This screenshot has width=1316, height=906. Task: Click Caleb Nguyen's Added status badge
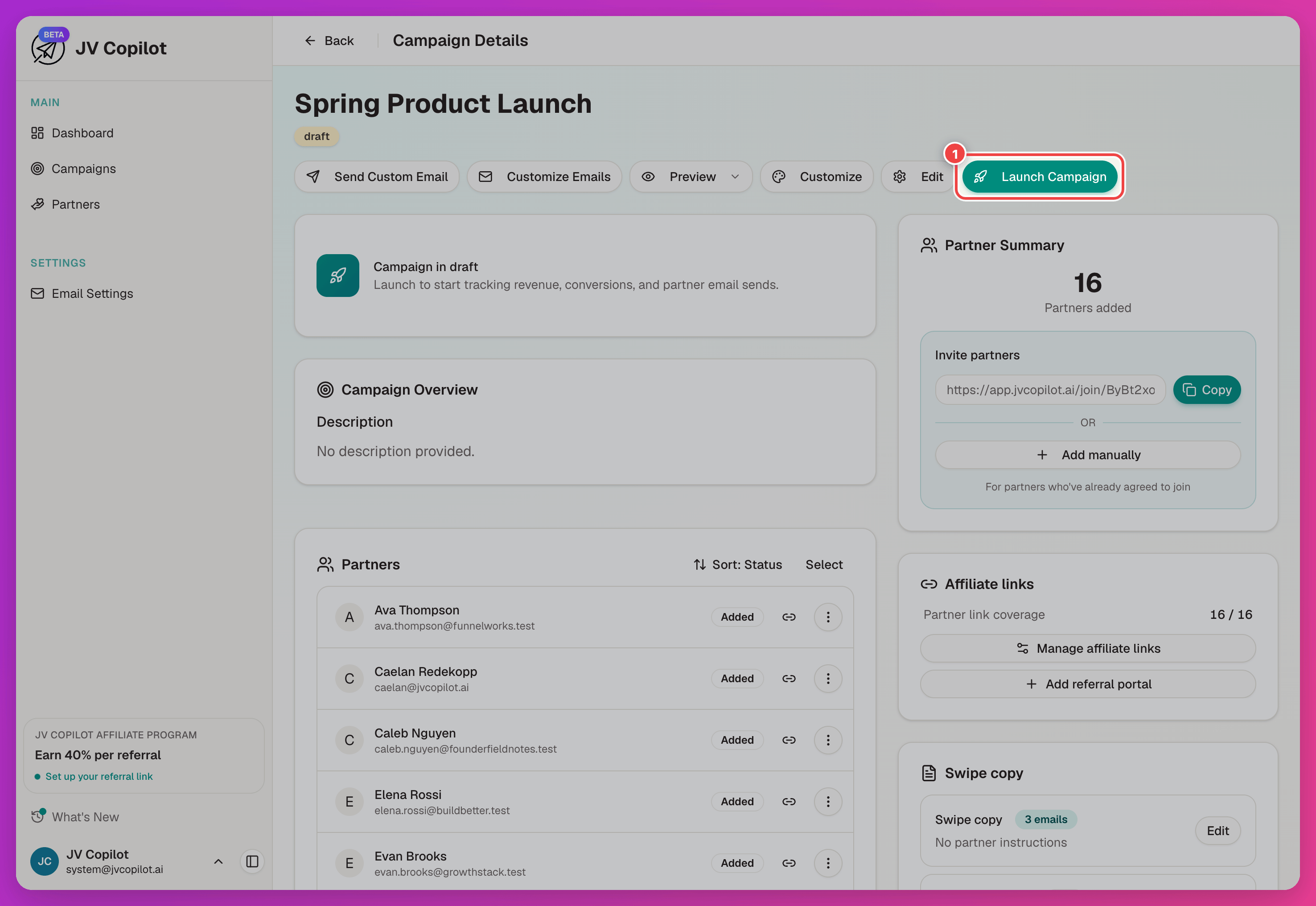[x=737, y=740]
